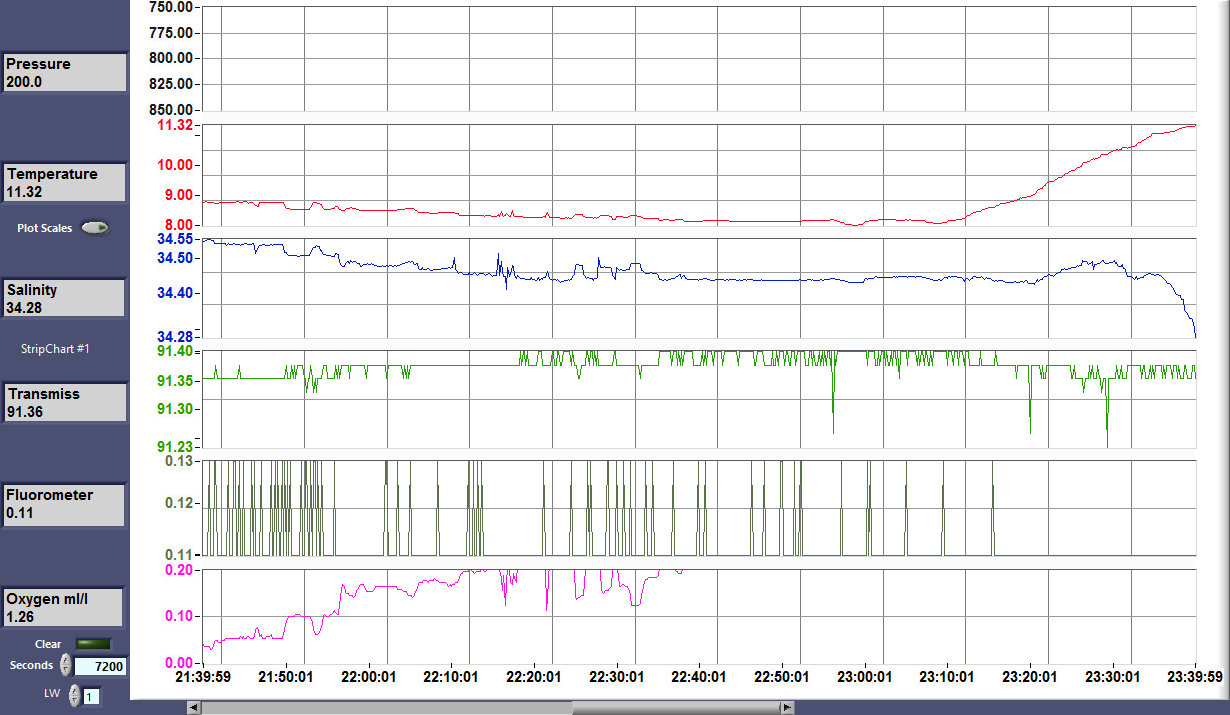1230x715 pixels.
Task: Click the chart scrollbar right arrow
Action: click(788, 707)
